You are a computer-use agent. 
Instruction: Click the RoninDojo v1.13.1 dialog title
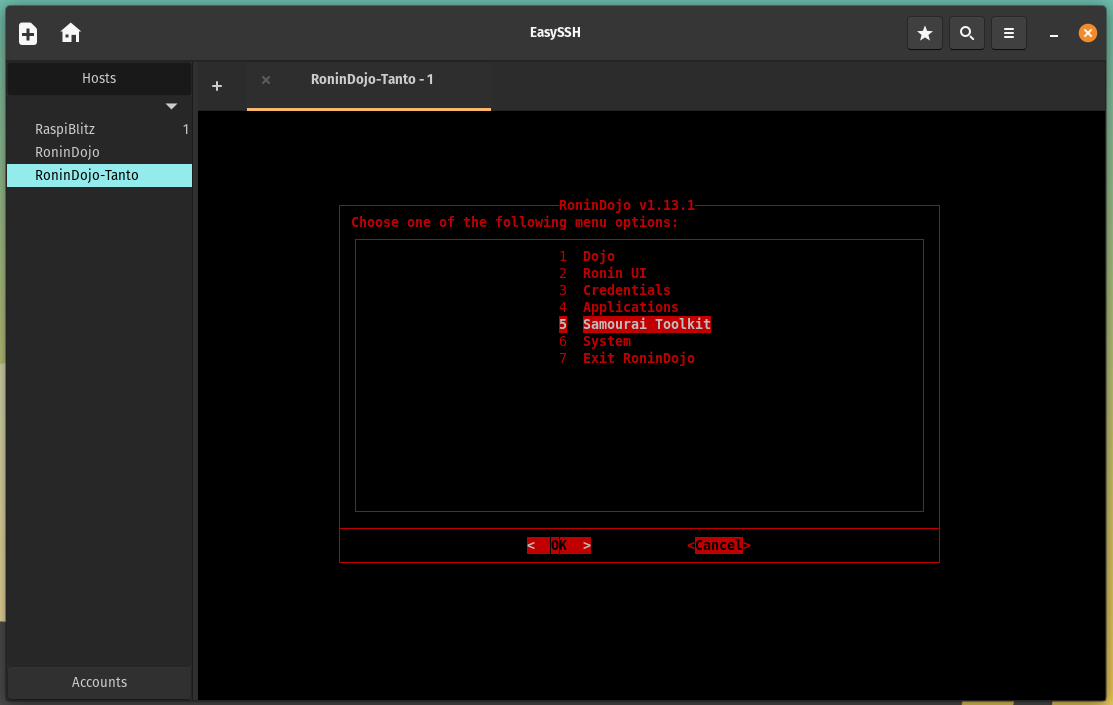(x=627, y=205)
